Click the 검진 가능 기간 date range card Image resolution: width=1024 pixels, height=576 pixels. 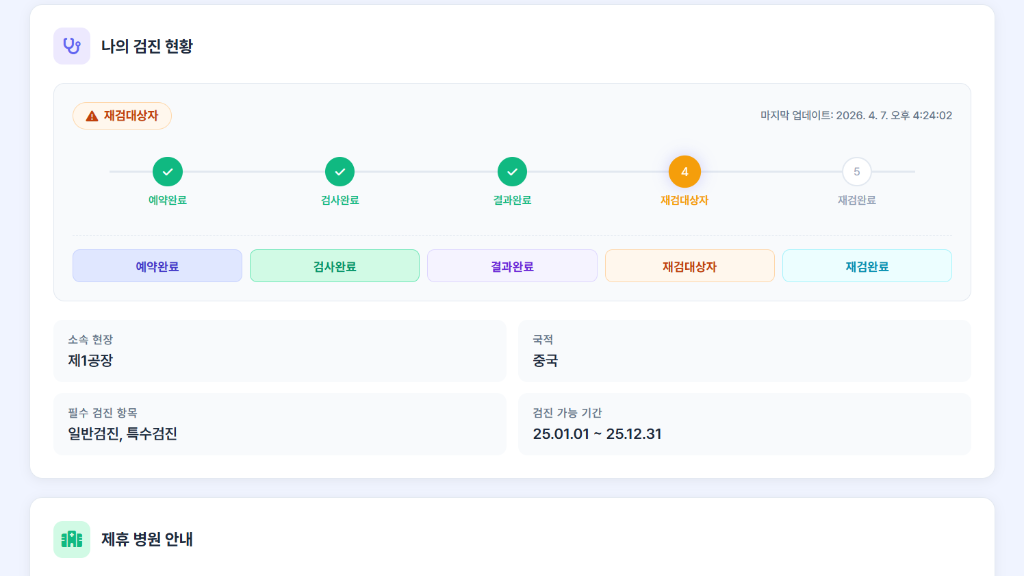pos(744,424)
